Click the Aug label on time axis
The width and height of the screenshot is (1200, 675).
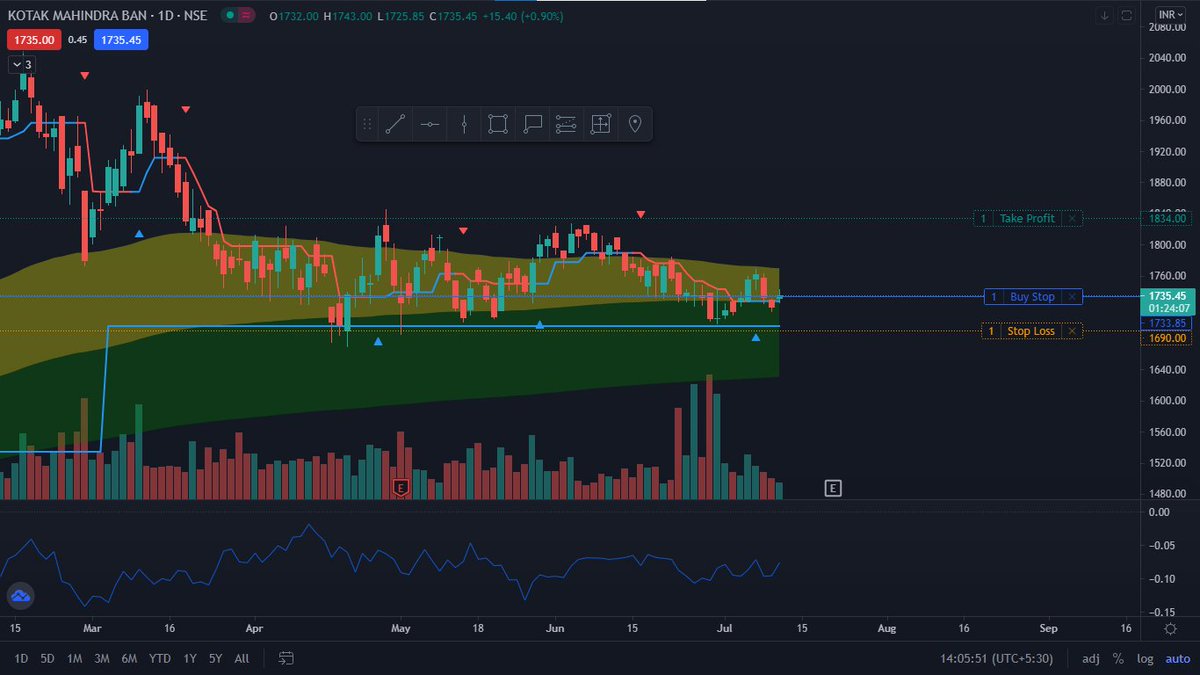[886, 628]
